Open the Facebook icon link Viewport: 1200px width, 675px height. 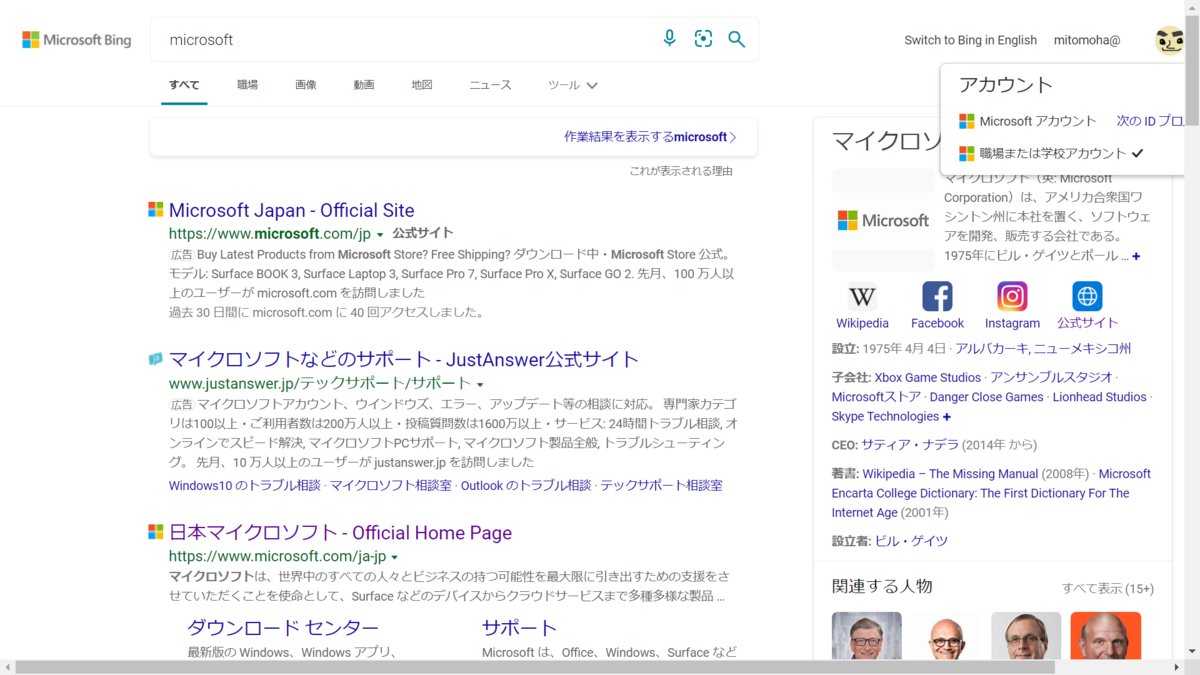(937, 297)
